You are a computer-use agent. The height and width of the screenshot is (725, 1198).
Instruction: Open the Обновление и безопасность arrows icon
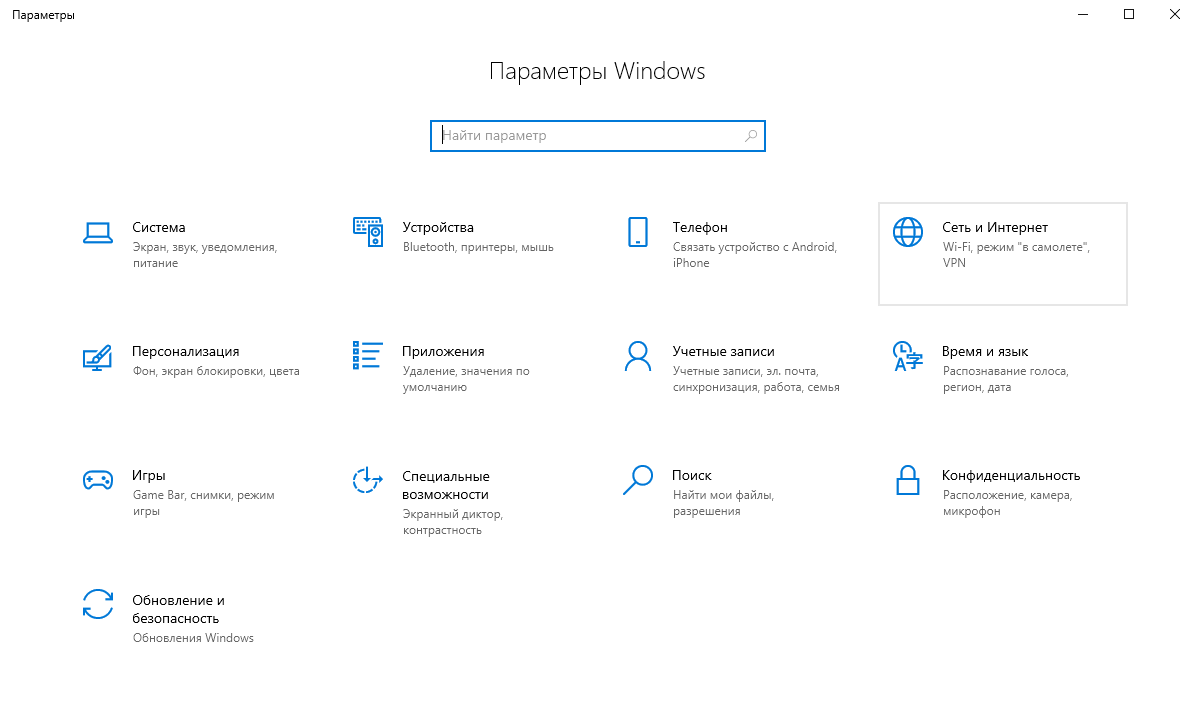click(97, 604)
